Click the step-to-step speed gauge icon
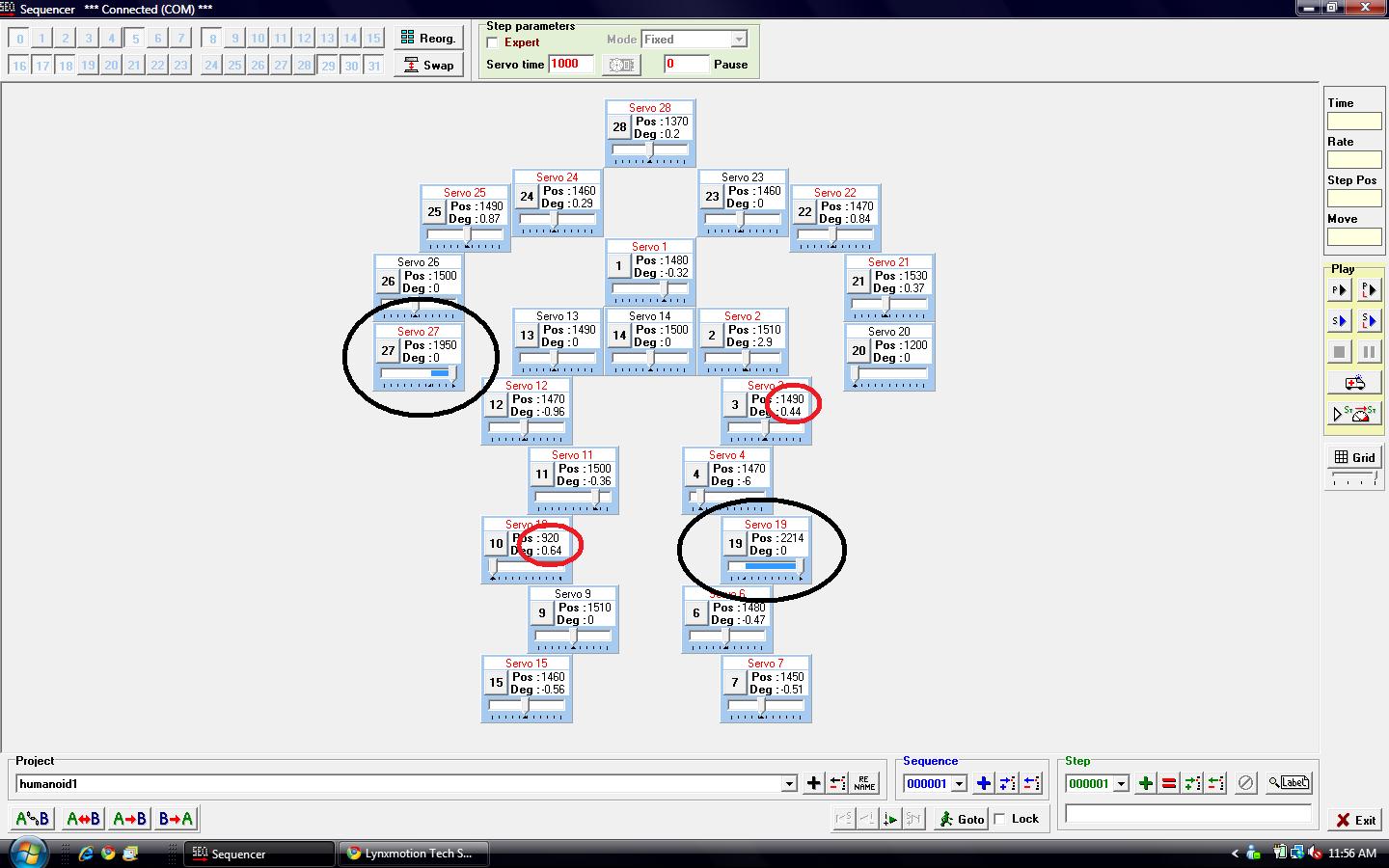The image size is (1389, 868). click(1354, 414)
